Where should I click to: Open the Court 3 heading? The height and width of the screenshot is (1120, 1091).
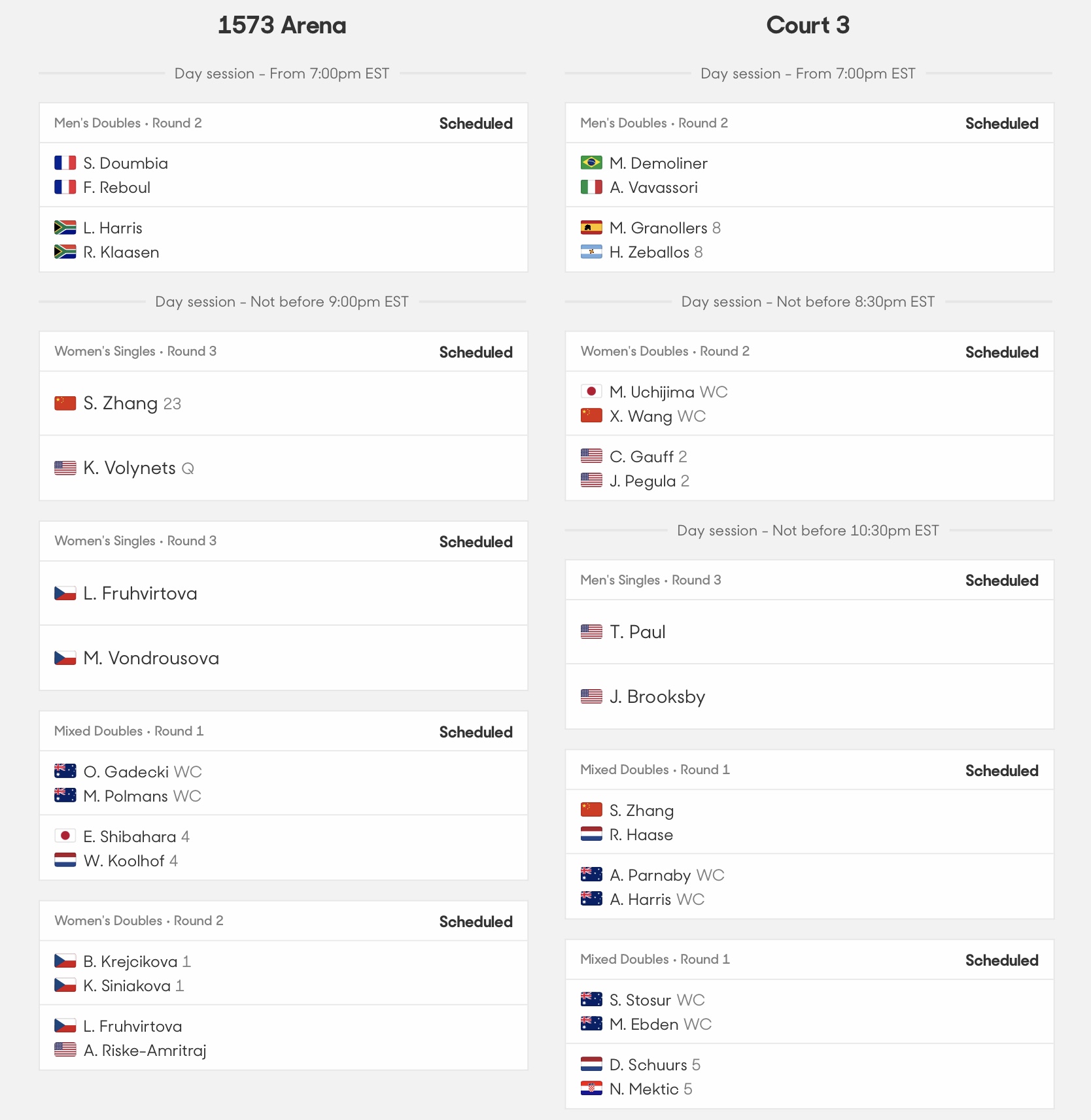tap(808, 25)
